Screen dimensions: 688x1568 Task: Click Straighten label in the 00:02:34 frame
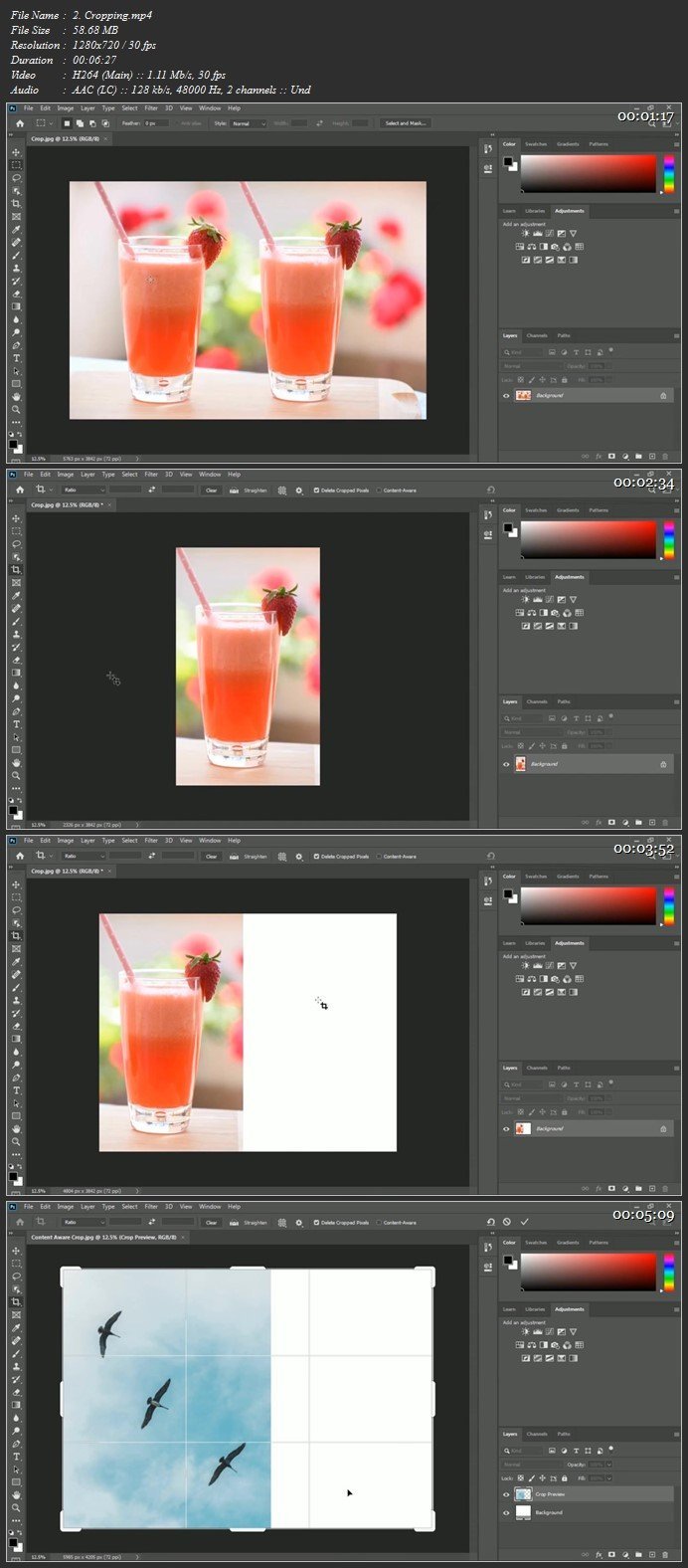click(x=256, y=490)
